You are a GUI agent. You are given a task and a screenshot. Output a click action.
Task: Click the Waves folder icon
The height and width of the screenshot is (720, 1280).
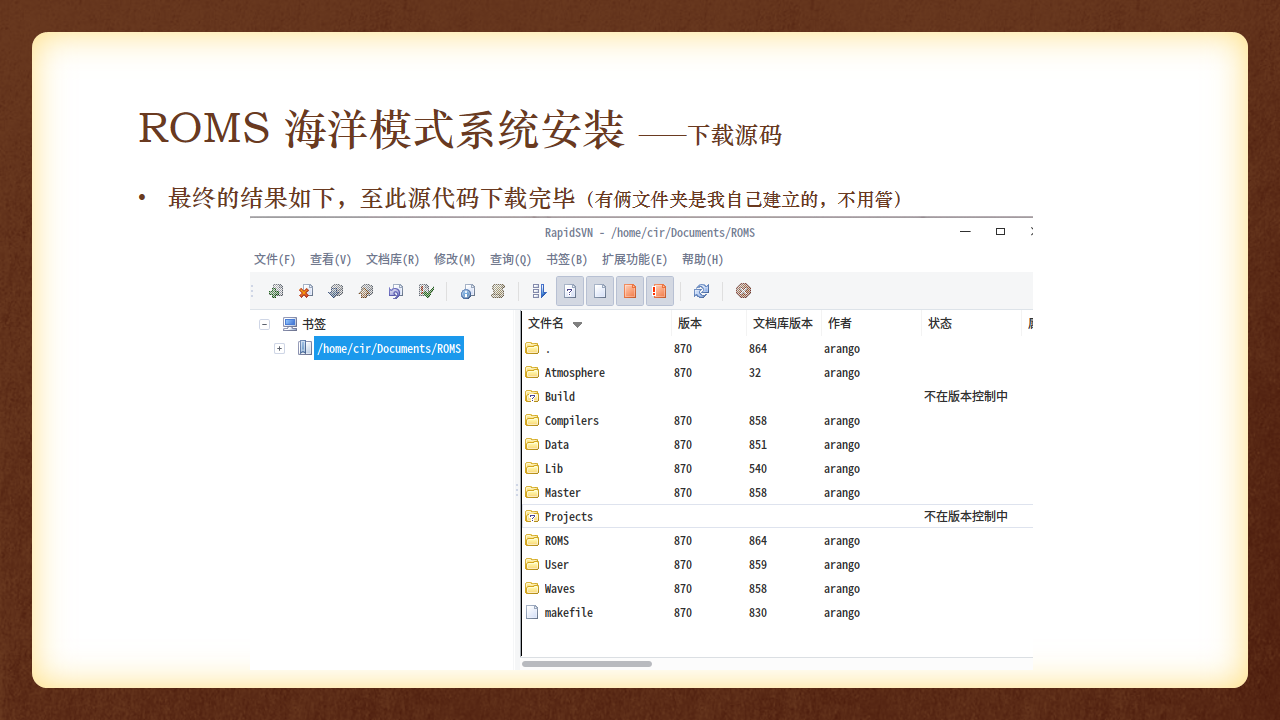tap(532, 588)
